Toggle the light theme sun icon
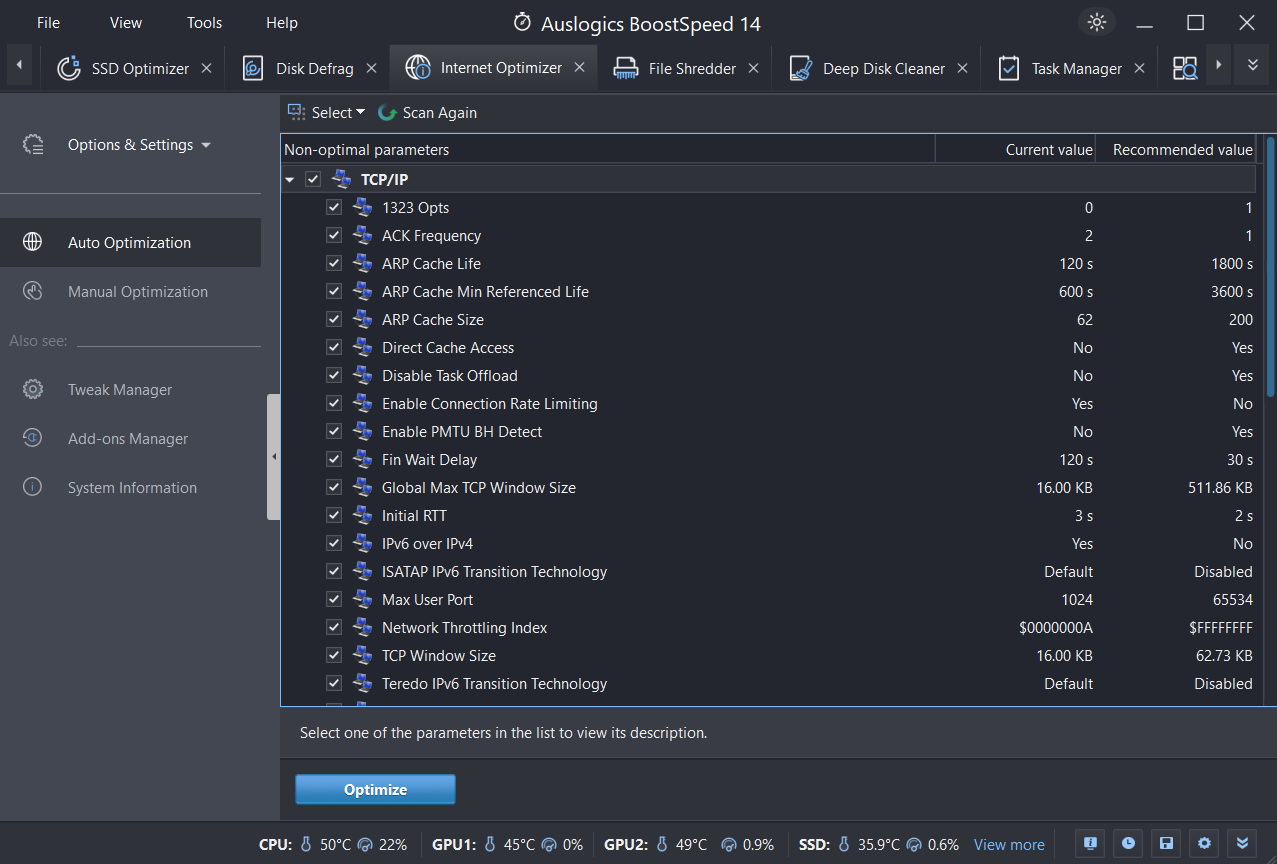Viewport: 1277px width, 864px height. (1096, 21)
